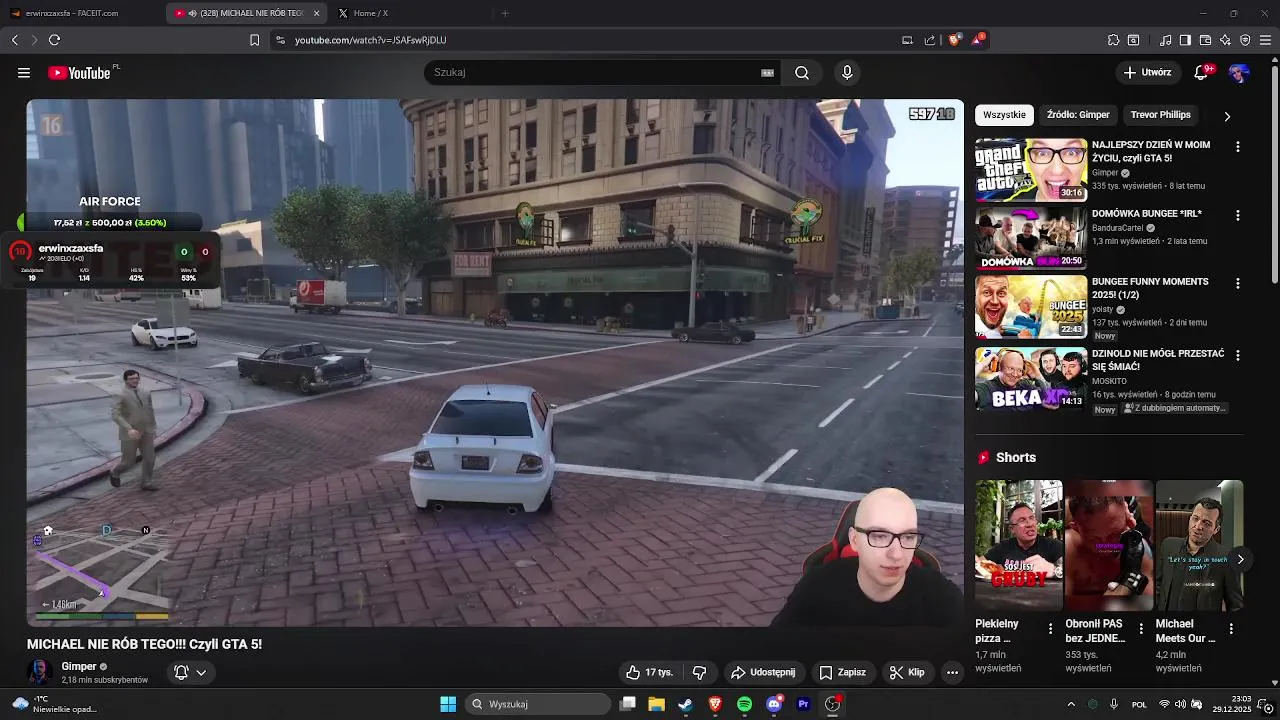The width and height of the screenshot is (1280, 720).
Task: Open the NAJLEPSZY DZIEŃ W MOIM ŻYCIU video thumbnail
Action: (1031, 170)
